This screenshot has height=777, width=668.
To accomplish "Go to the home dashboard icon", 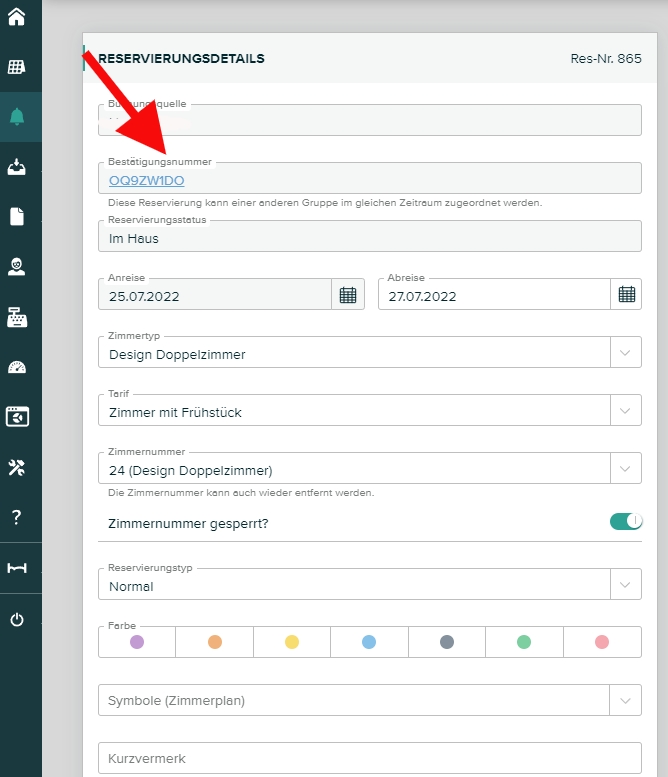I will (16, 17).
